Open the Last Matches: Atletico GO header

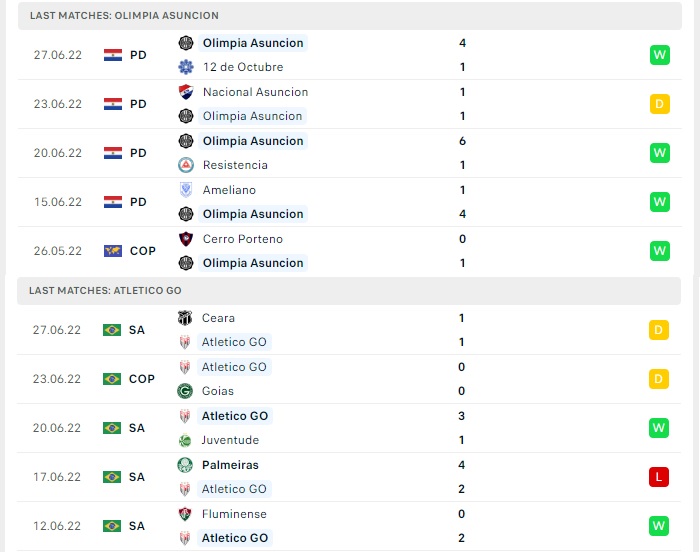click(349, 291)
